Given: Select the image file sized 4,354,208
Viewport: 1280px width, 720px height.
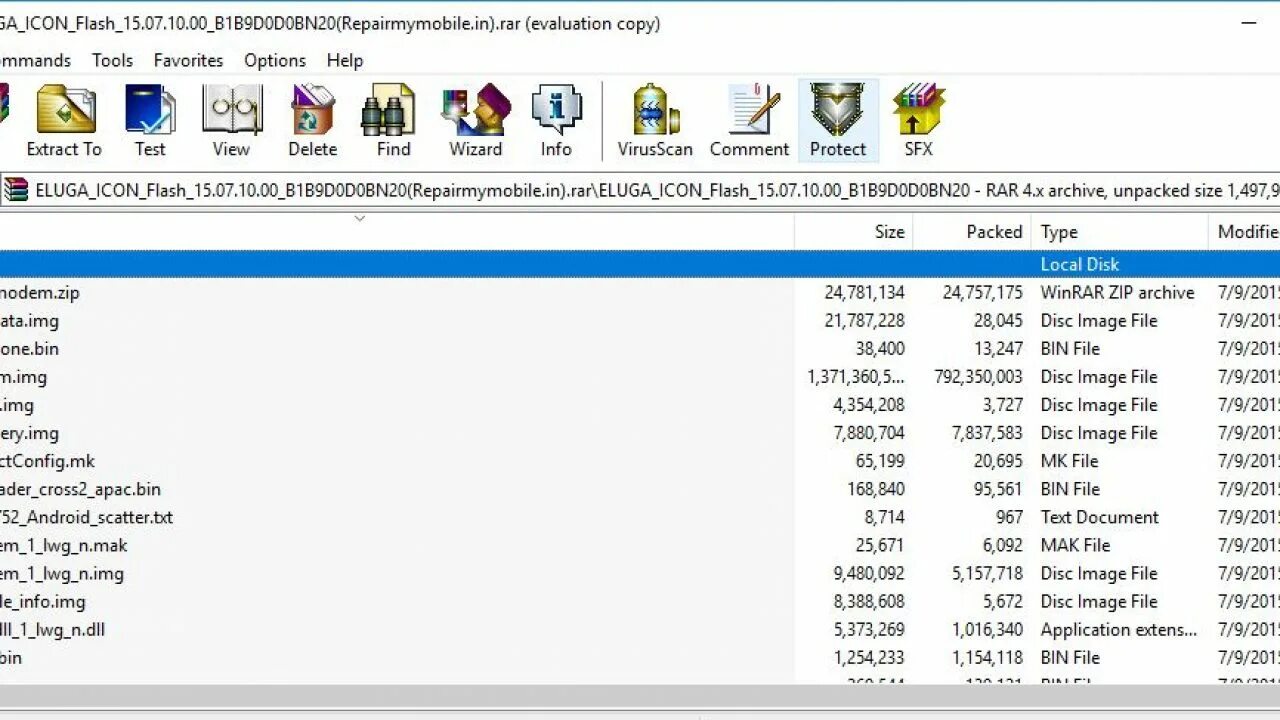Looking at the screenshot, I should 640,405.
